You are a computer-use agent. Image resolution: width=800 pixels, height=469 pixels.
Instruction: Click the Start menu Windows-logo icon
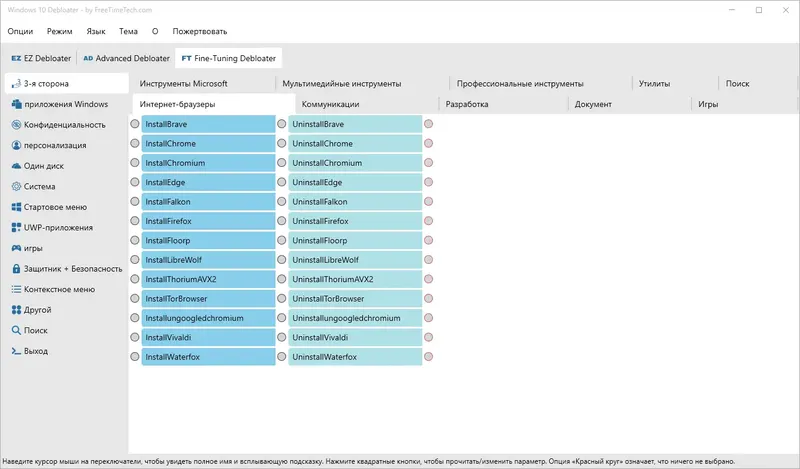point(16,207)
